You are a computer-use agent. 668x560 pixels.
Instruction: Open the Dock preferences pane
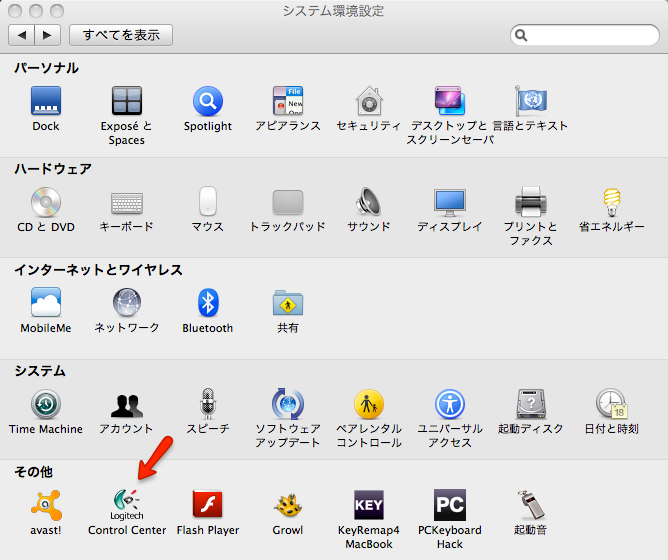point(46,101)
